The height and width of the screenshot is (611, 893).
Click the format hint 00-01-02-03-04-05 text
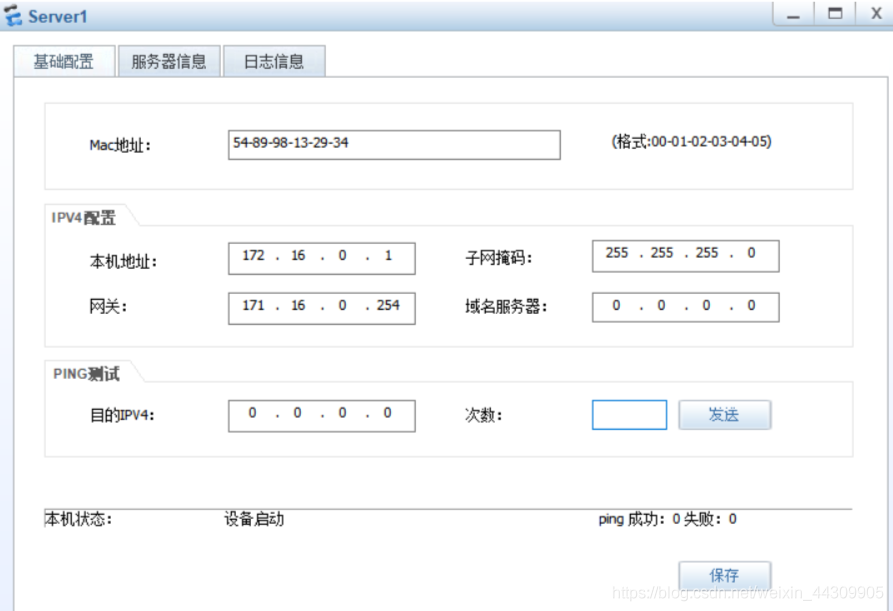pyautogui.click(x=691, y=141)
